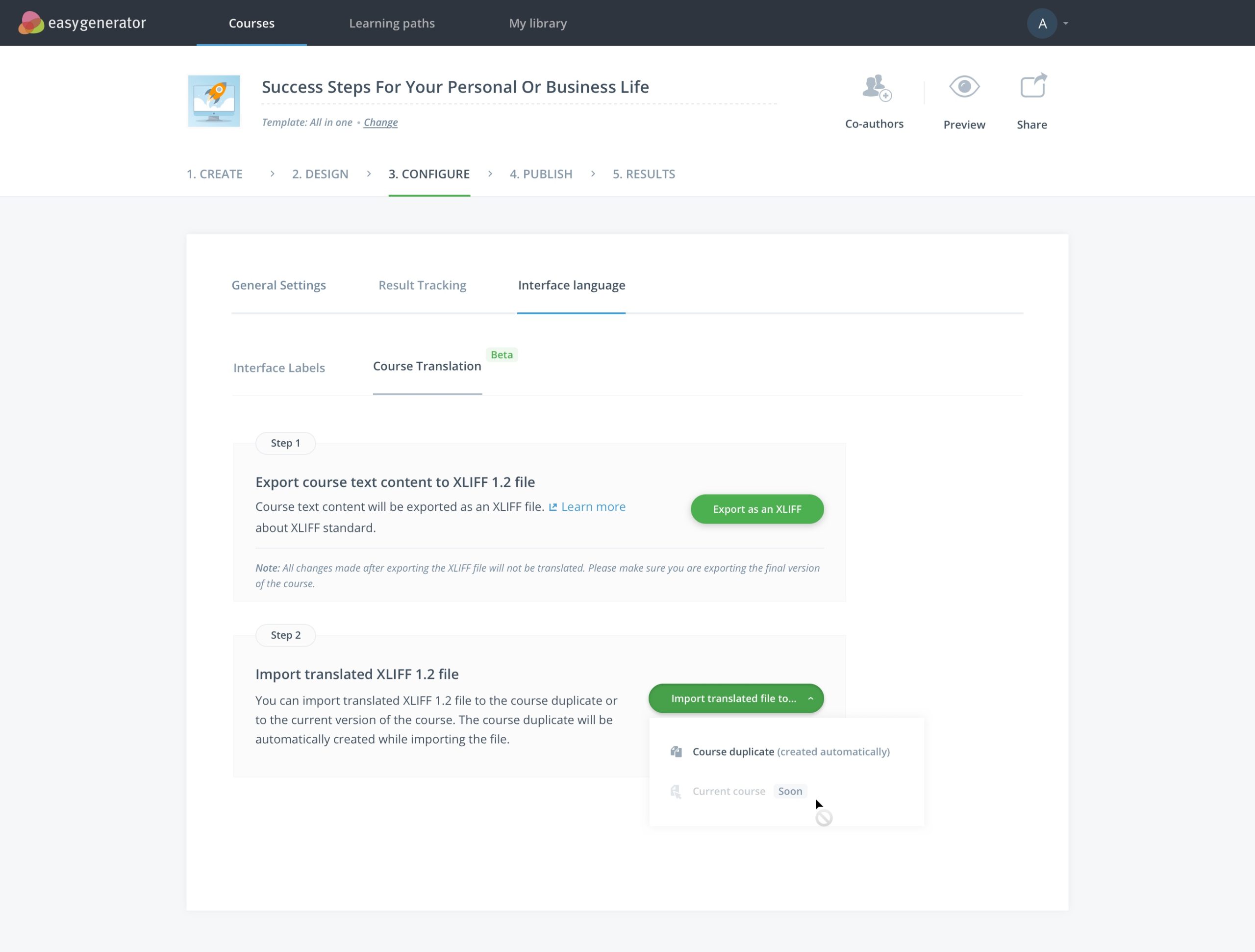
Task: Switch to General Settings tab
Action: (x=278, y=285)
